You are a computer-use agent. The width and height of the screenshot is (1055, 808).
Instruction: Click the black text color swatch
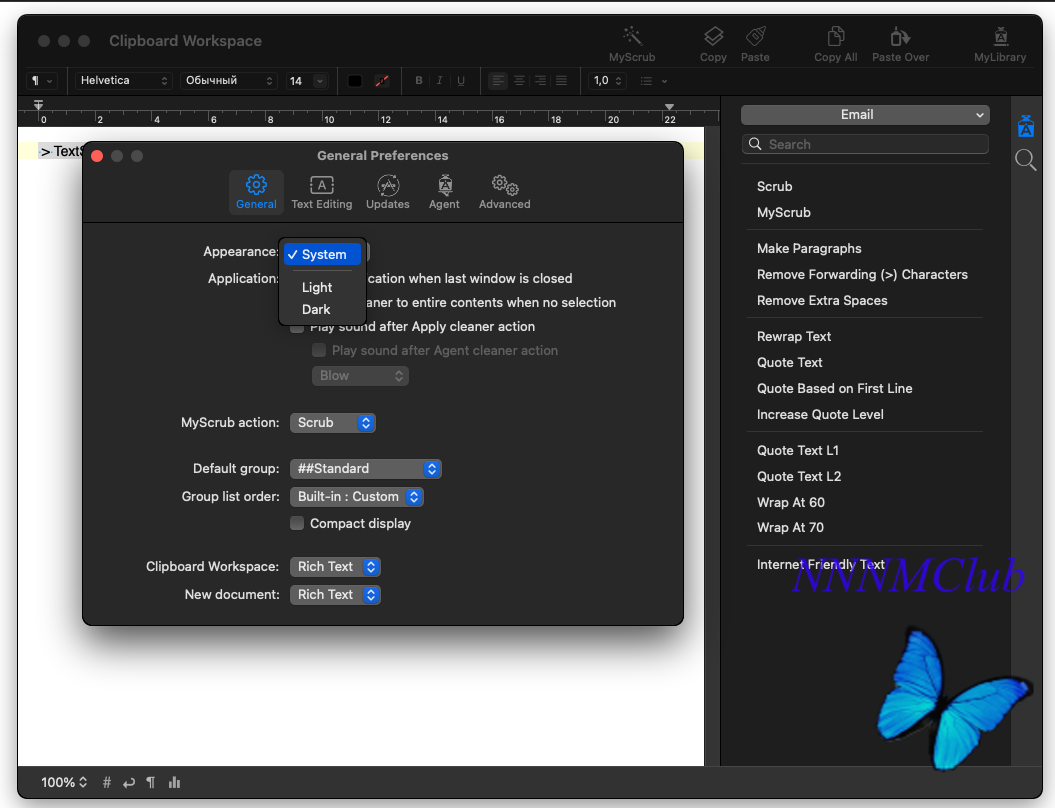(x=355, y=81)
